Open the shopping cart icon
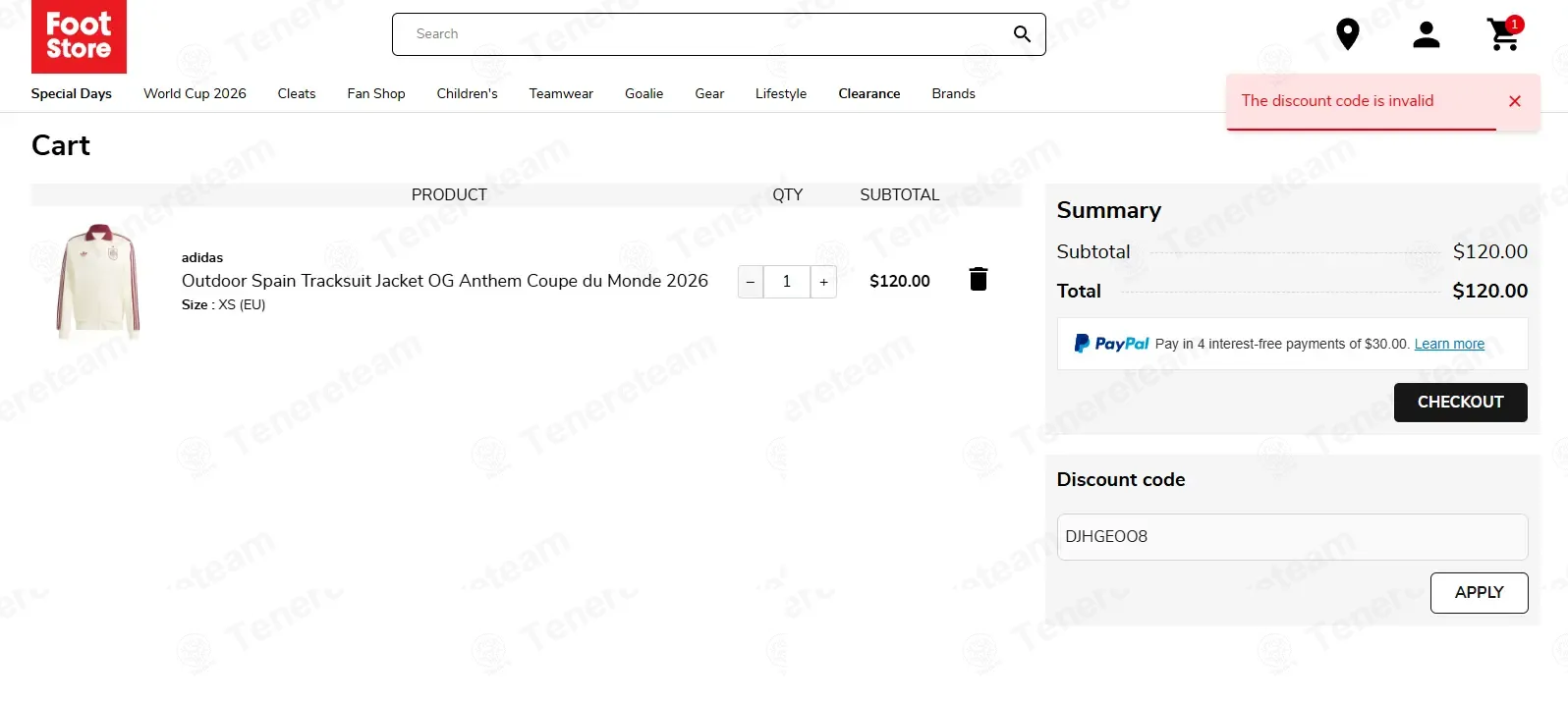 [x=1503, y=34]
